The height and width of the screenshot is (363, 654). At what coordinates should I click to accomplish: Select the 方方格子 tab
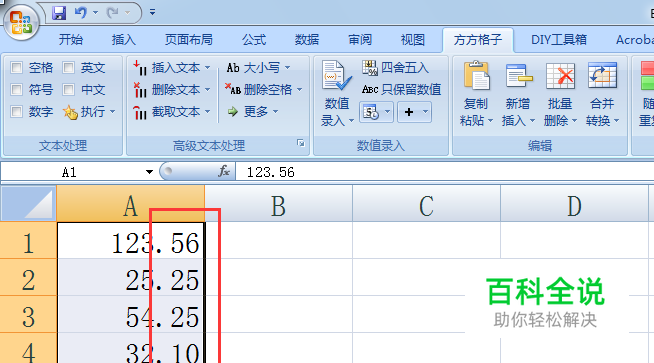478,40
